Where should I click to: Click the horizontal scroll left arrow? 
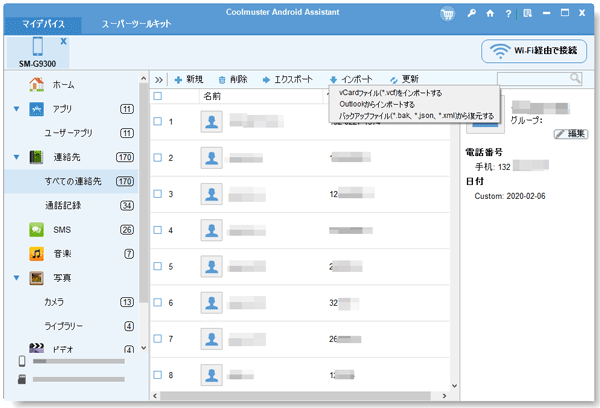(155, 396)
